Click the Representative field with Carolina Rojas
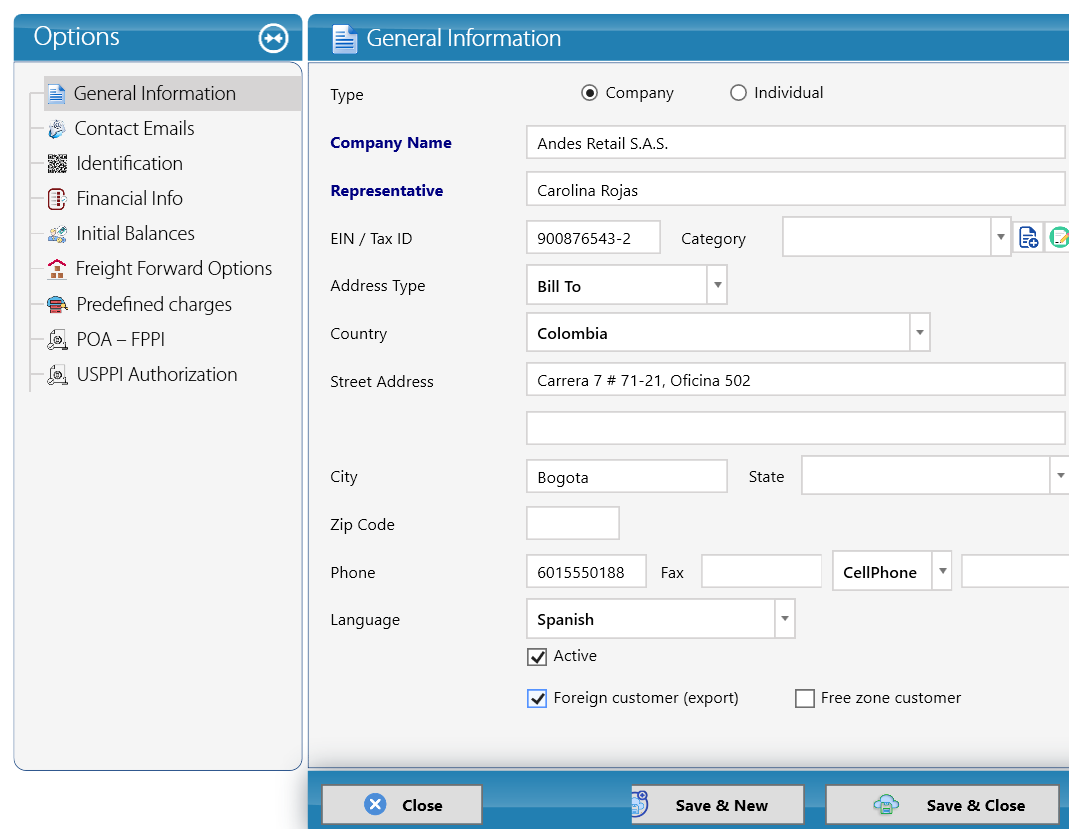Screen dimensions: 1069x829 pyautogui.click(x=796, y=190)
